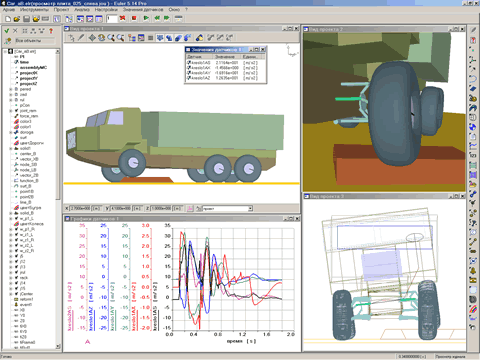This screenshot has height=360, width=480.
Task: Open the Настройки menu
Action: tap(106, 10)
